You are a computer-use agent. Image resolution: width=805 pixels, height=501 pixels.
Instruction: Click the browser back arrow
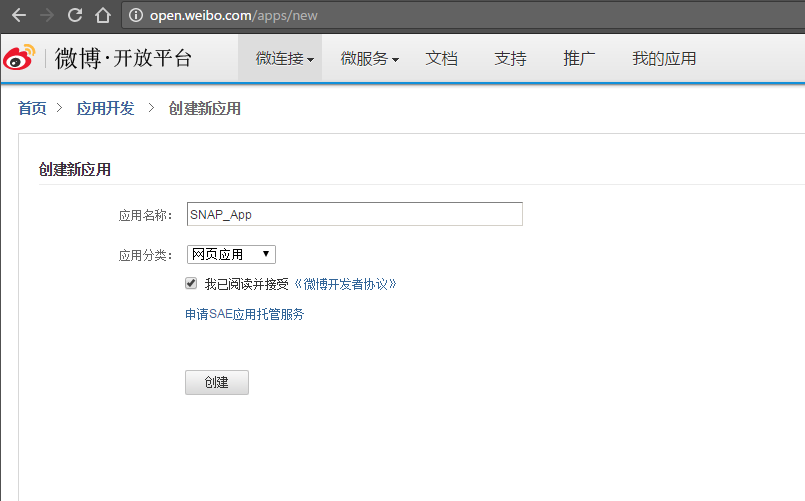pyautogui.click(x=19, y=15)
